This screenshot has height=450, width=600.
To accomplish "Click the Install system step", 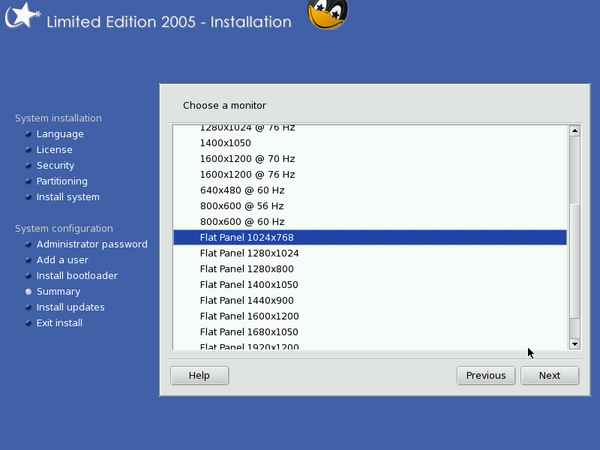I will [x=68, y=197].
